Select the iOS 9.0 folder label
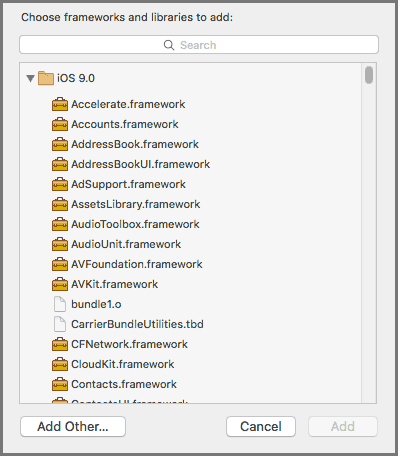This screenshot has width=398, height=456. click(x=76, y=78)
